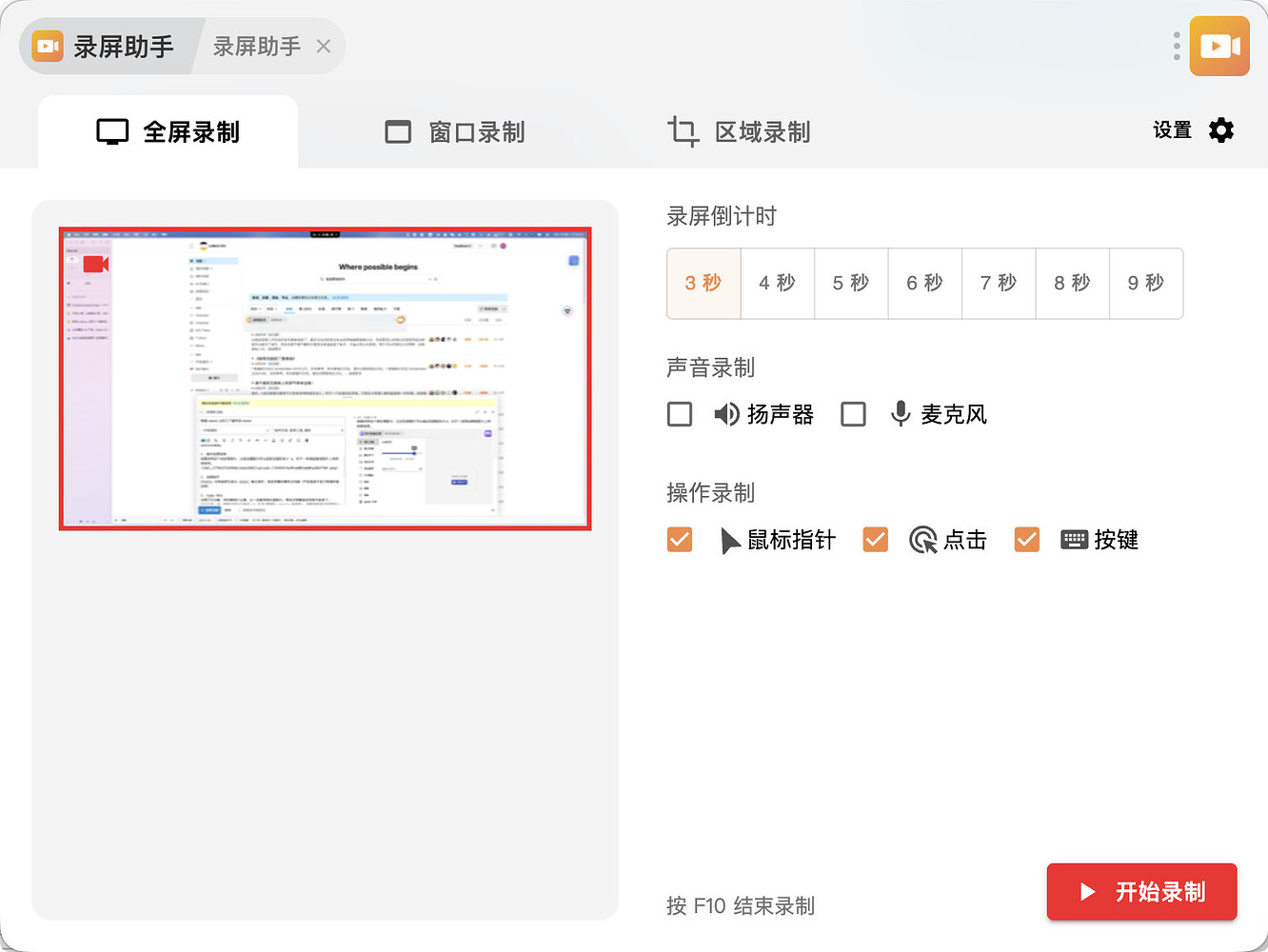The image size is (1268, 952).
Task: Click the crop icon of 区域录制
Action: point(683,131)
